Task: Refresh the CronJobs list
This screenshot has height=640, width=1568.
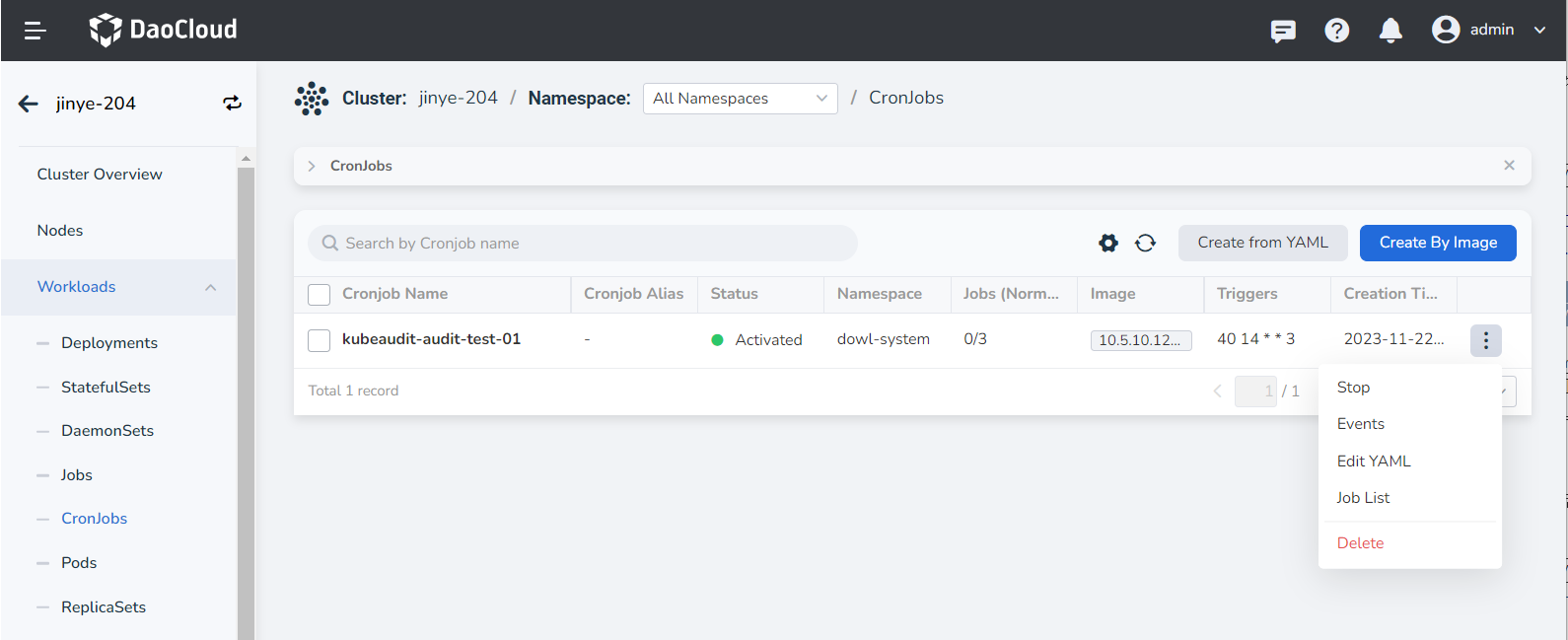Action: coord(1145,244)
